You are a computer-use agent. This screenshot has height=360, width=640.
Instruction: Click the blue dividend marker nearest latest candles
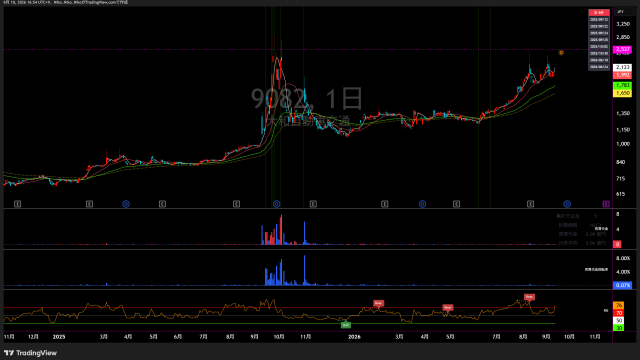pyautogui.click(x=567, y=204)
